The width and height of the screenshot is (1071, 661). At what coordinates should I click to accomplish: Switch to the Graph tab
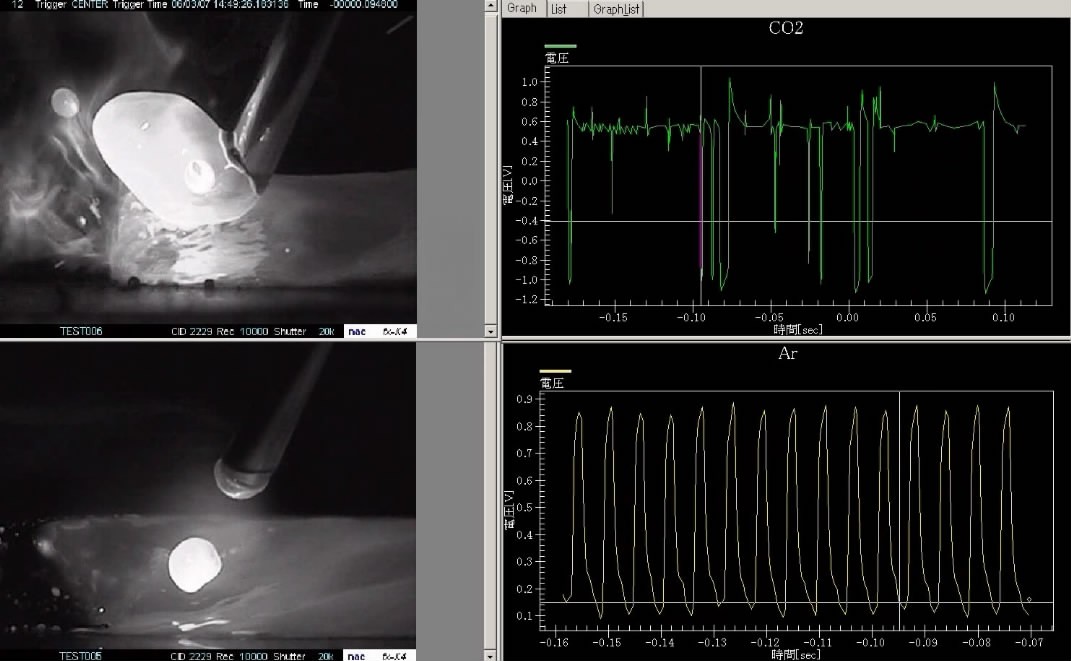pyautogui.click(x=522, y=8)
